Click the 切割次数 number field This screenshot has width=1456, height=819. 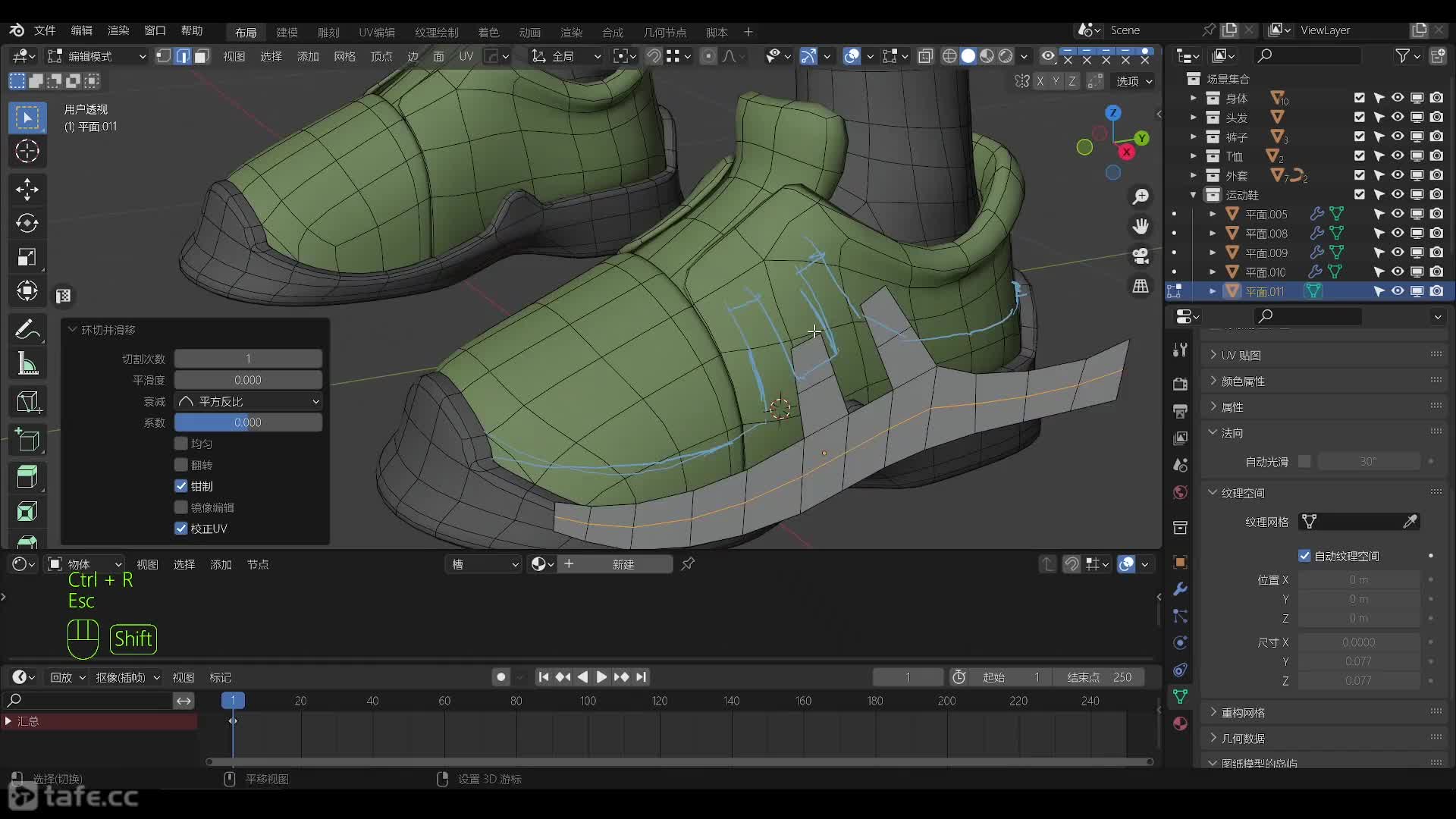(x=248, y=359)
